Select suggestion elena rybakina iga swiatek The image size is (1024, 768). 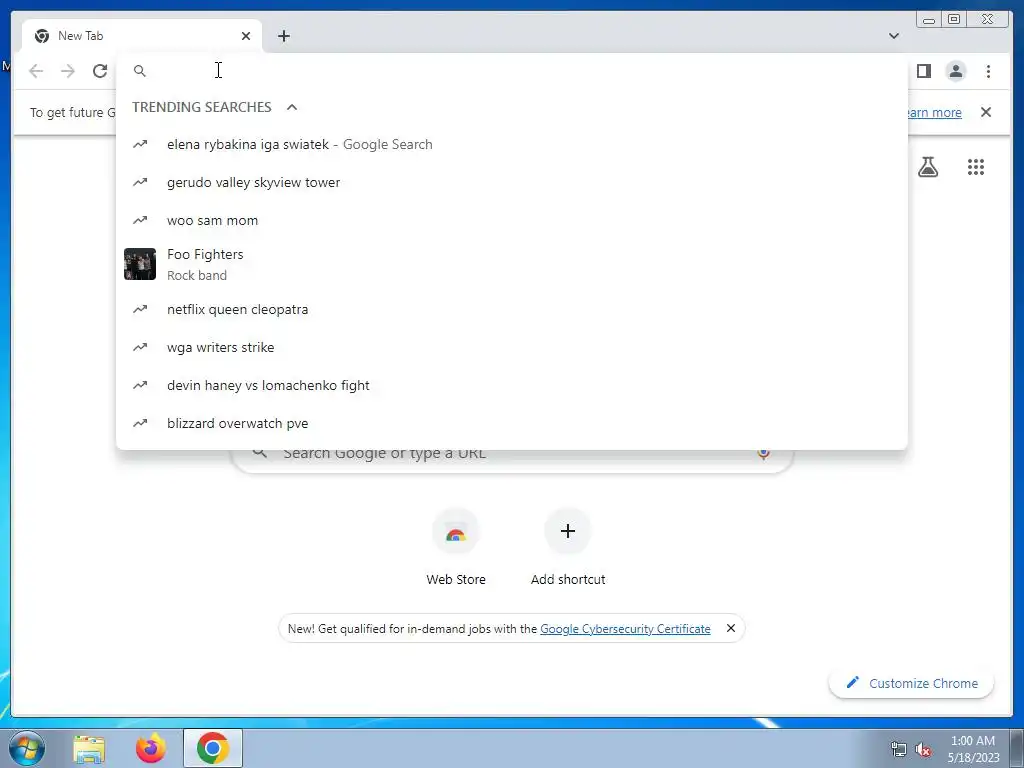(512, 144)
